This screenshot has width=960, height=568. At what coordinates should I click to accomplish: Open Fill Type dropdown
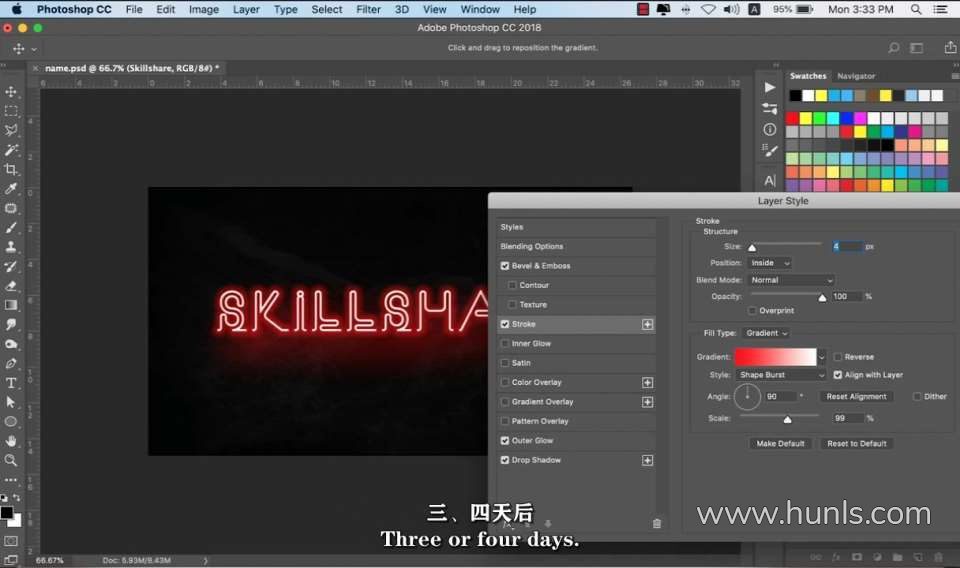[766, 334]
